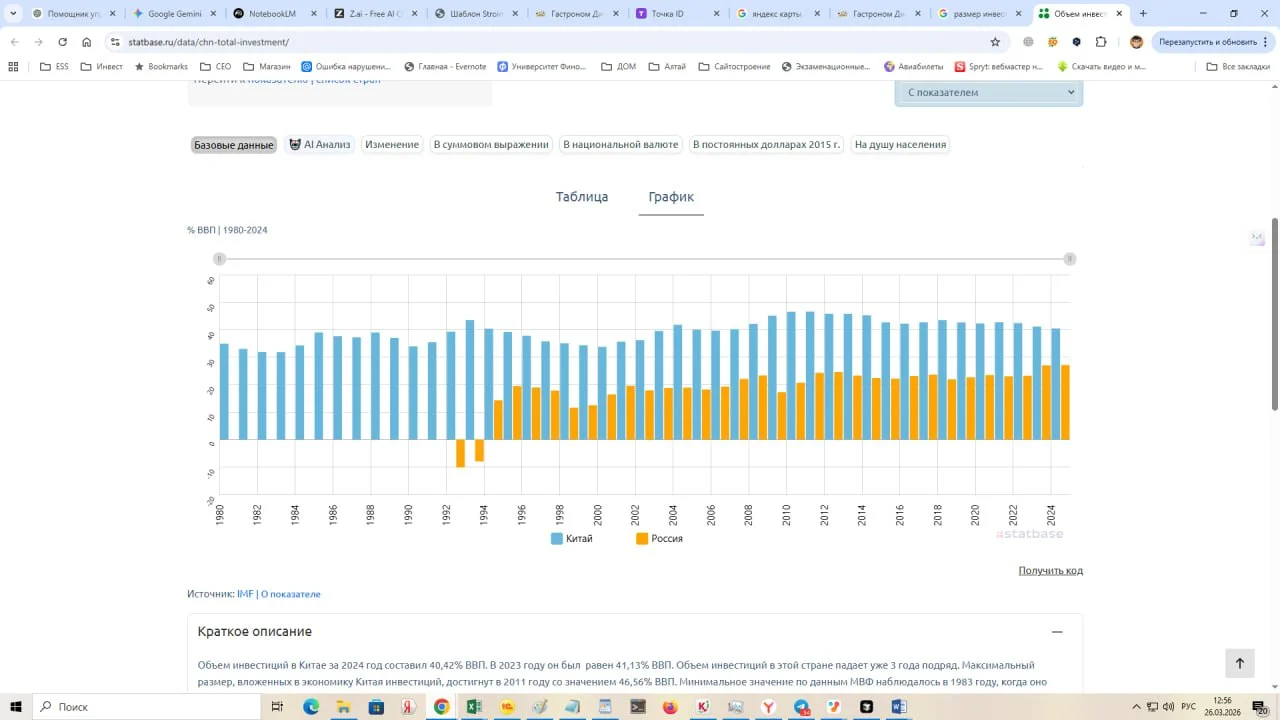
Task: Click the left handle of year range slider
Action: [x=219, y=259]
